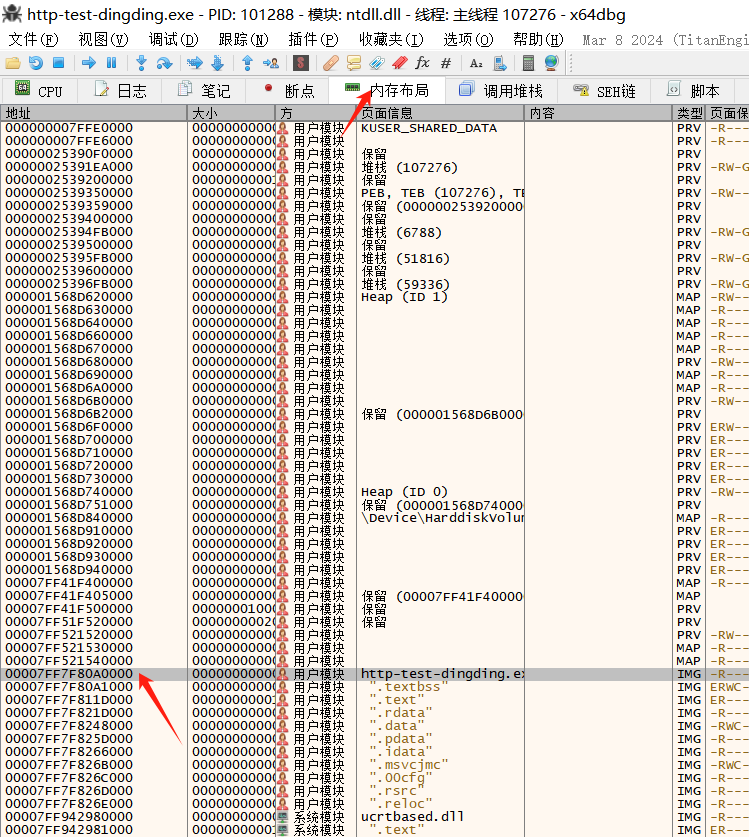Click the Trace into icon
This screenshot has height=837, width=749.
pyautogui.click(x=194, y=63)
